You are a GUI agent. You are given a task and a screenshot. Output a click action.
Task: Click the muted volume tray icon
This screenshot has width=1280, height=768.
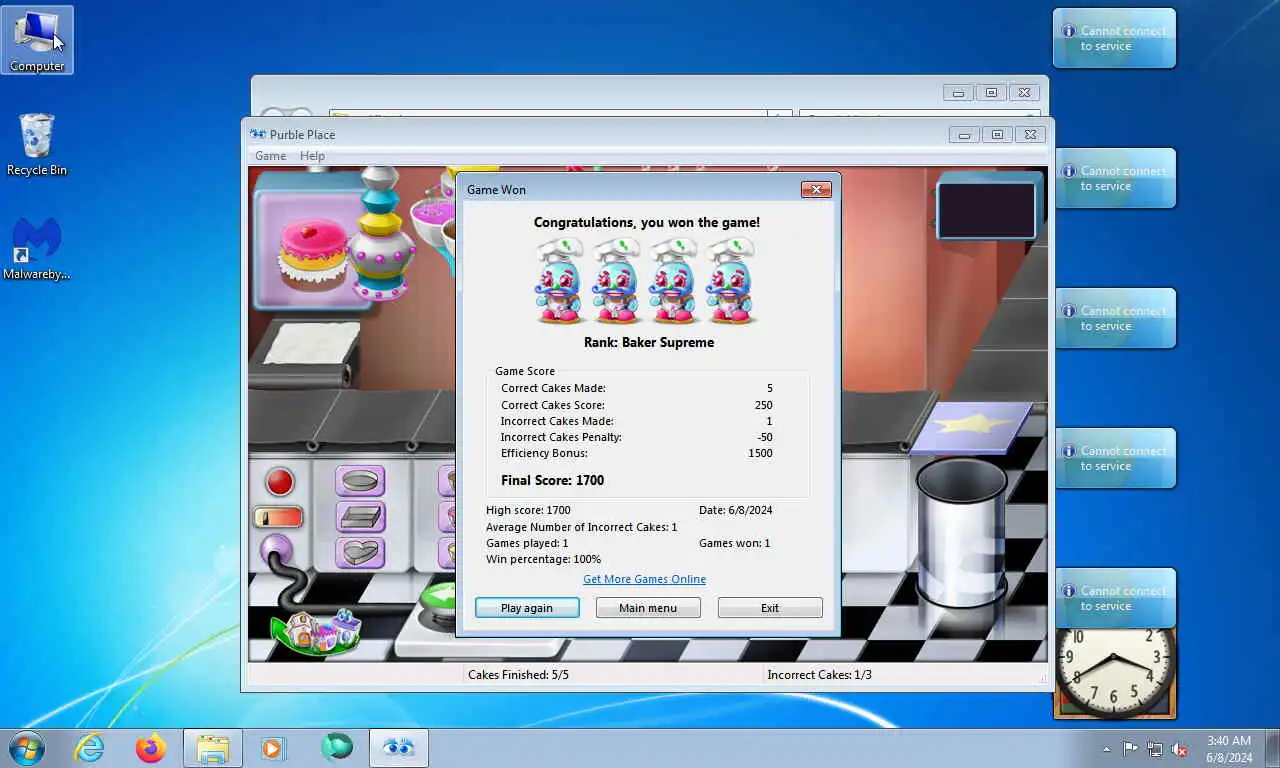(1179, 749)
